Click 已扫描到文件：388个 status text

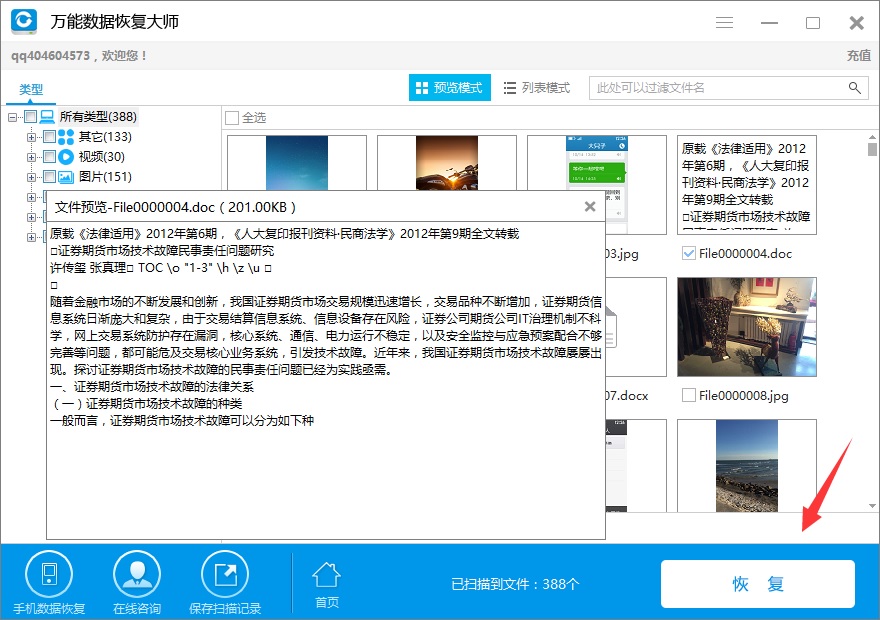click(x=515, y=584)
